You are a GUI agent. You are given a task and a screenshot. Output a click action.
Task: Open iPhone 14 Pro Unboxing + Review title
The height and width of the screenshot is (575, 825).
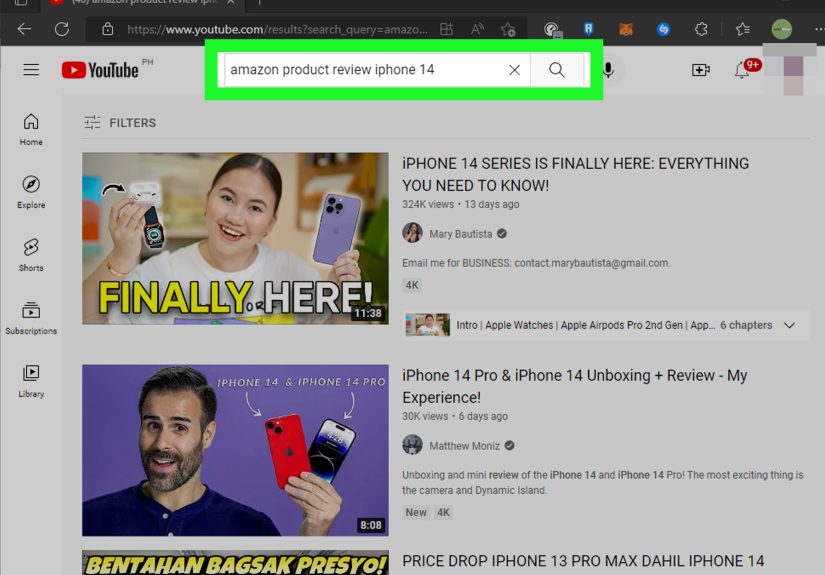coord(575,386)
